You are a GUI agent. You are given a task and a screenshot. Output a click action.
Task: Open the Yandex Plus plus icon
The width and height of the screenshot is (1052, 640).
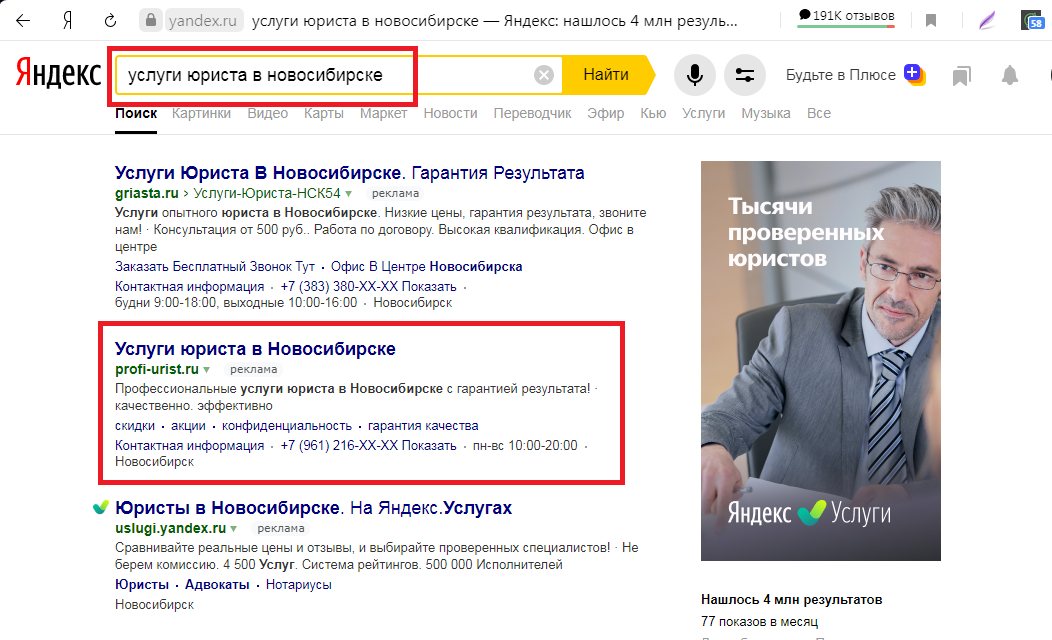pyautogui.click(x=915, y=74)
